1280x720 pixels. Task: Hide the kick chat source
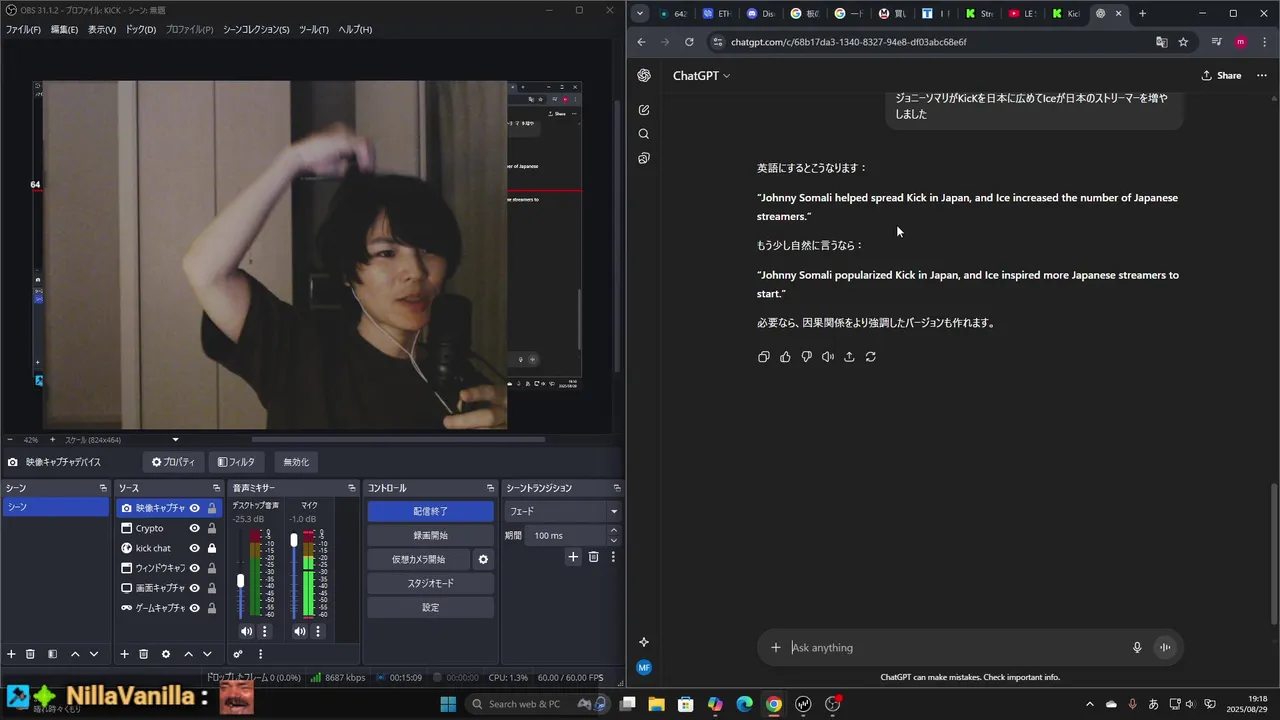195,548
